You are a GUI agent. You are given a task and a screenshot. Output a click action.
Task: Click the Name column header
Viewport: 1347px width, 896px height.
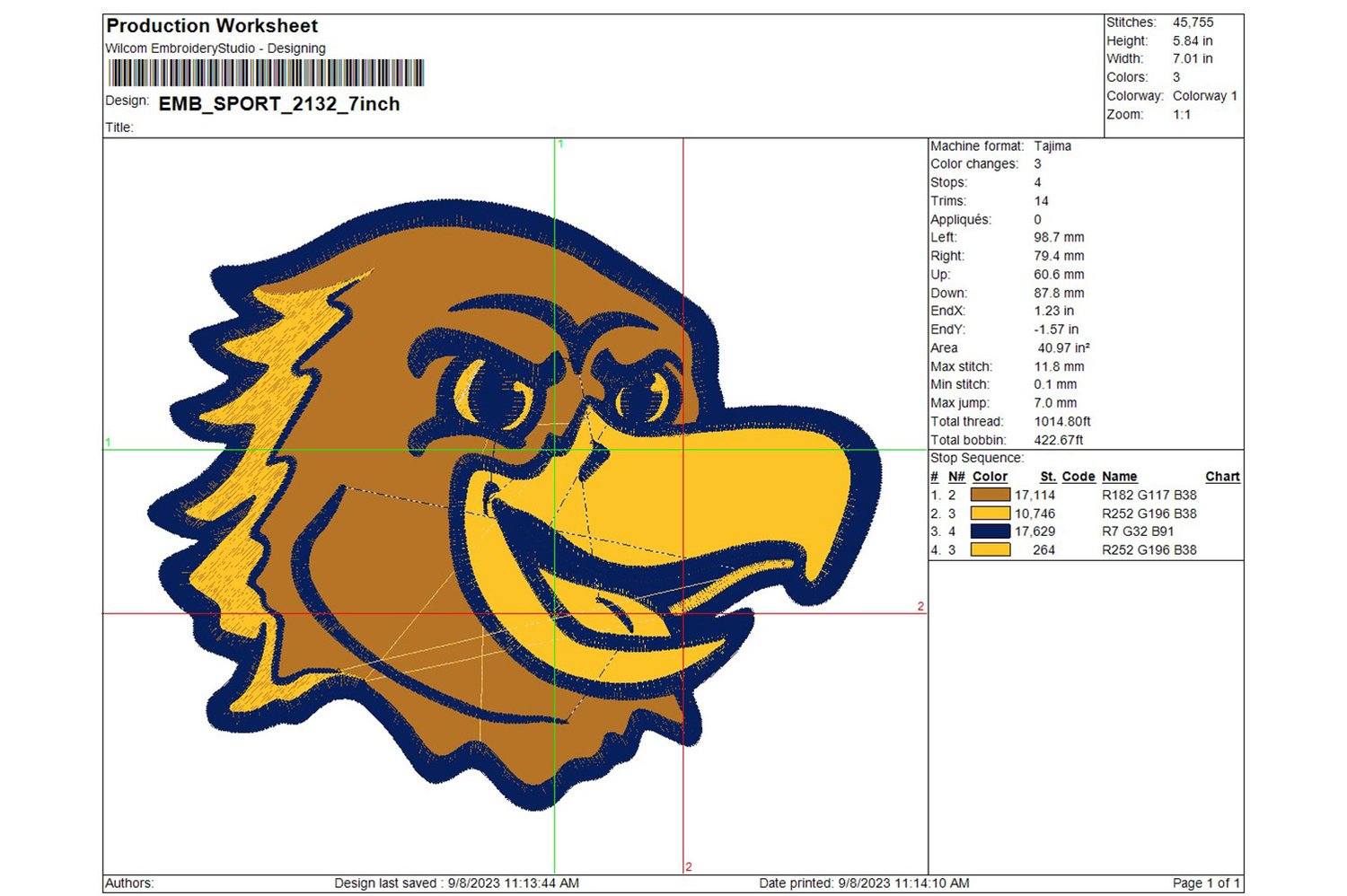coord(1120,477)
